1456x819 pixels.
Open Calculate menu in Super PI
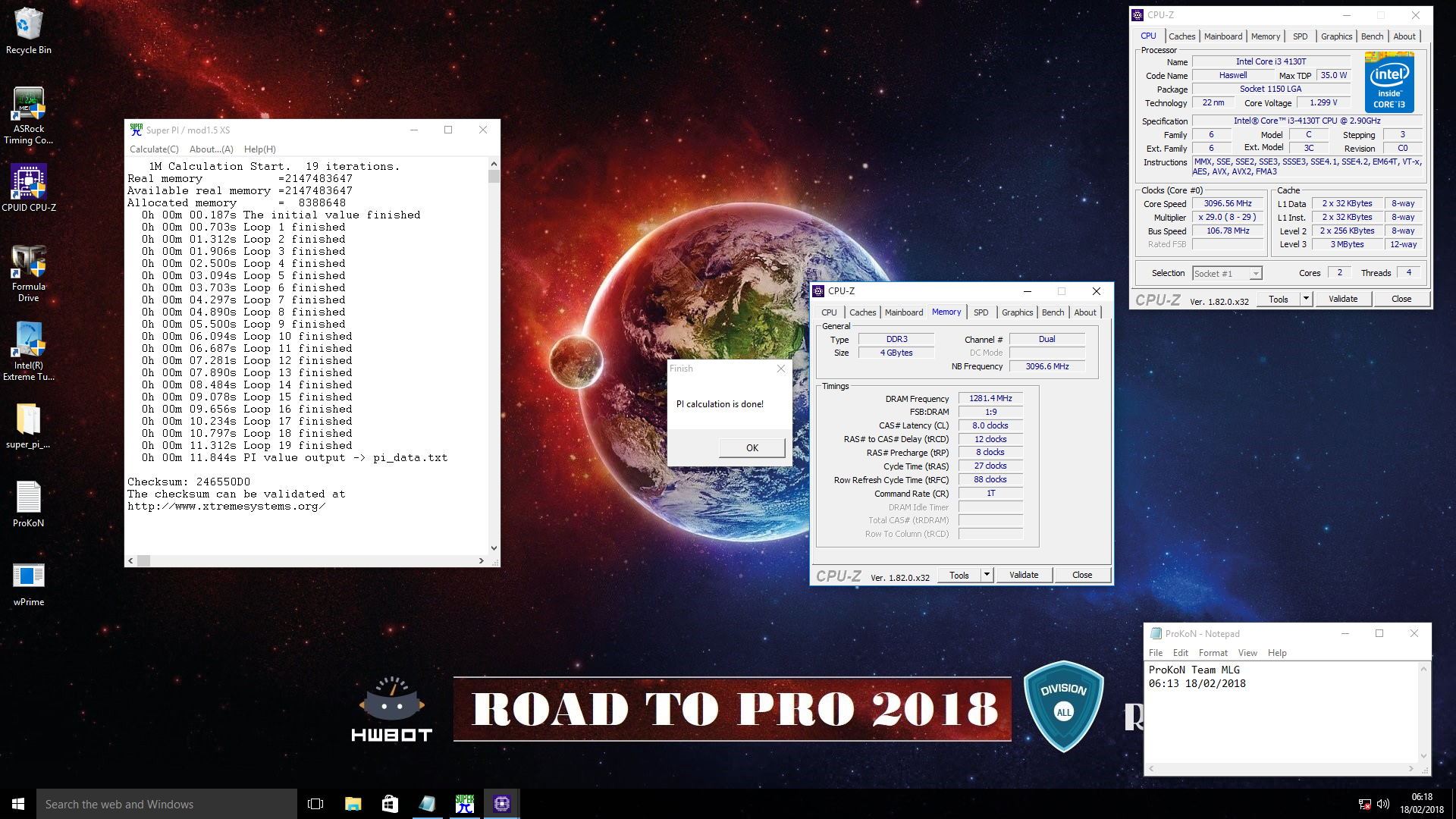coord(154,149)
